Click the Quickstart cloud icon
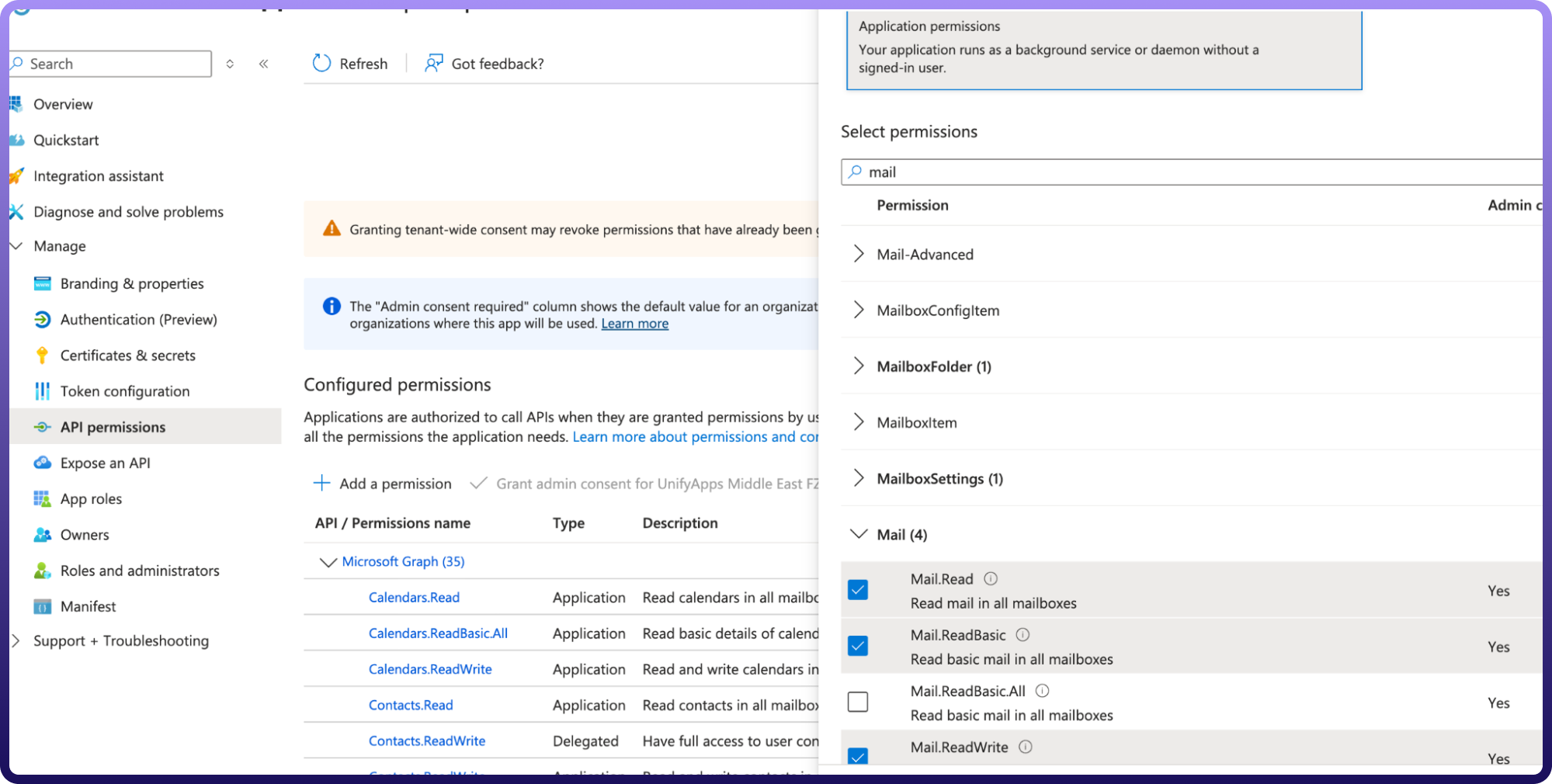Screen dimensions: 1552x784 [16, 140]
